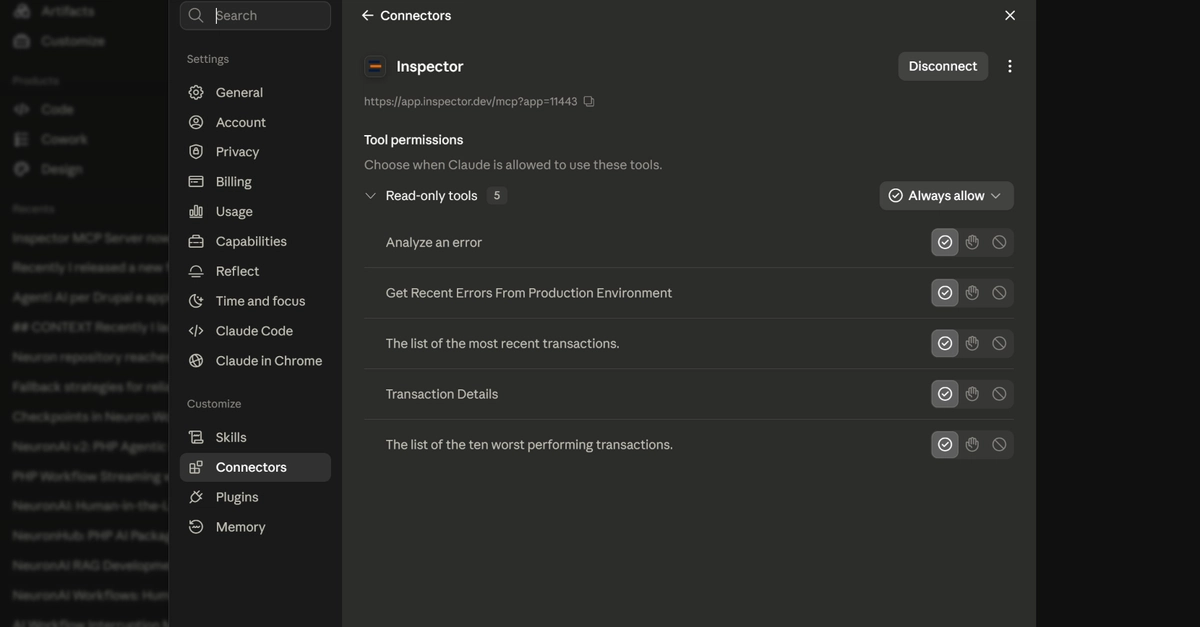
Task: Click the back arrow next to Connectors
Action: point(367,15)
